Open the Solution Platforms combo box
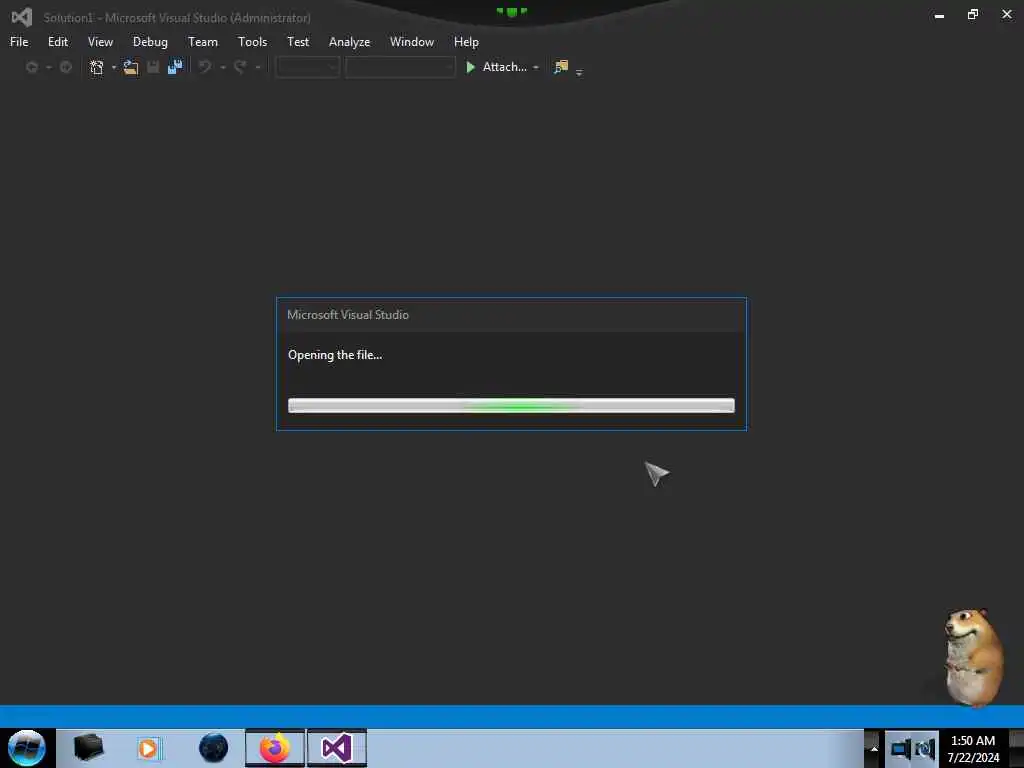Screen dimensions: 1024x768 400,67
